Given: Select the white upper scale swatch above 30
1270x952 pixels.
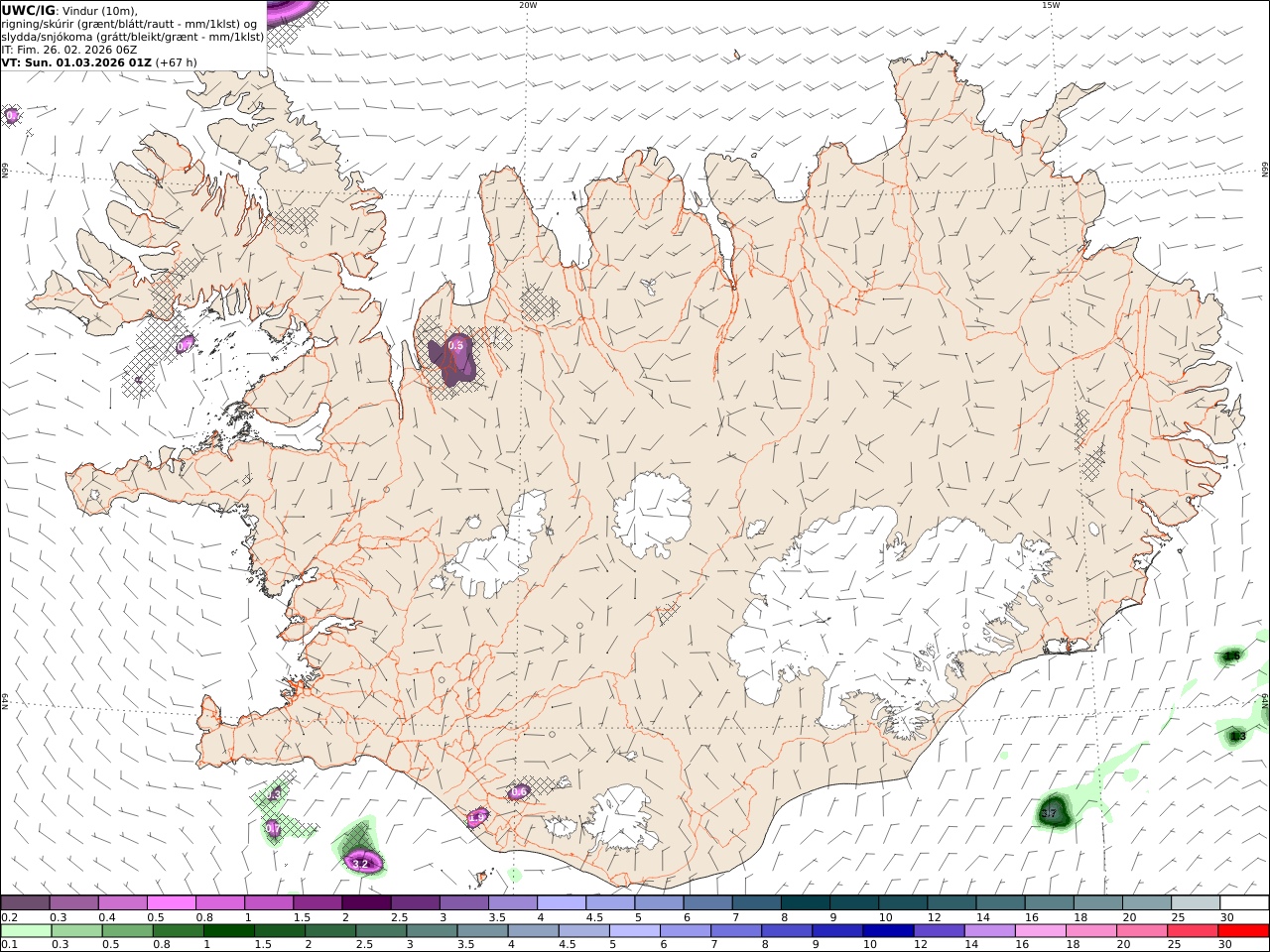Looking at the screenshot, I should click(1243, 903).
